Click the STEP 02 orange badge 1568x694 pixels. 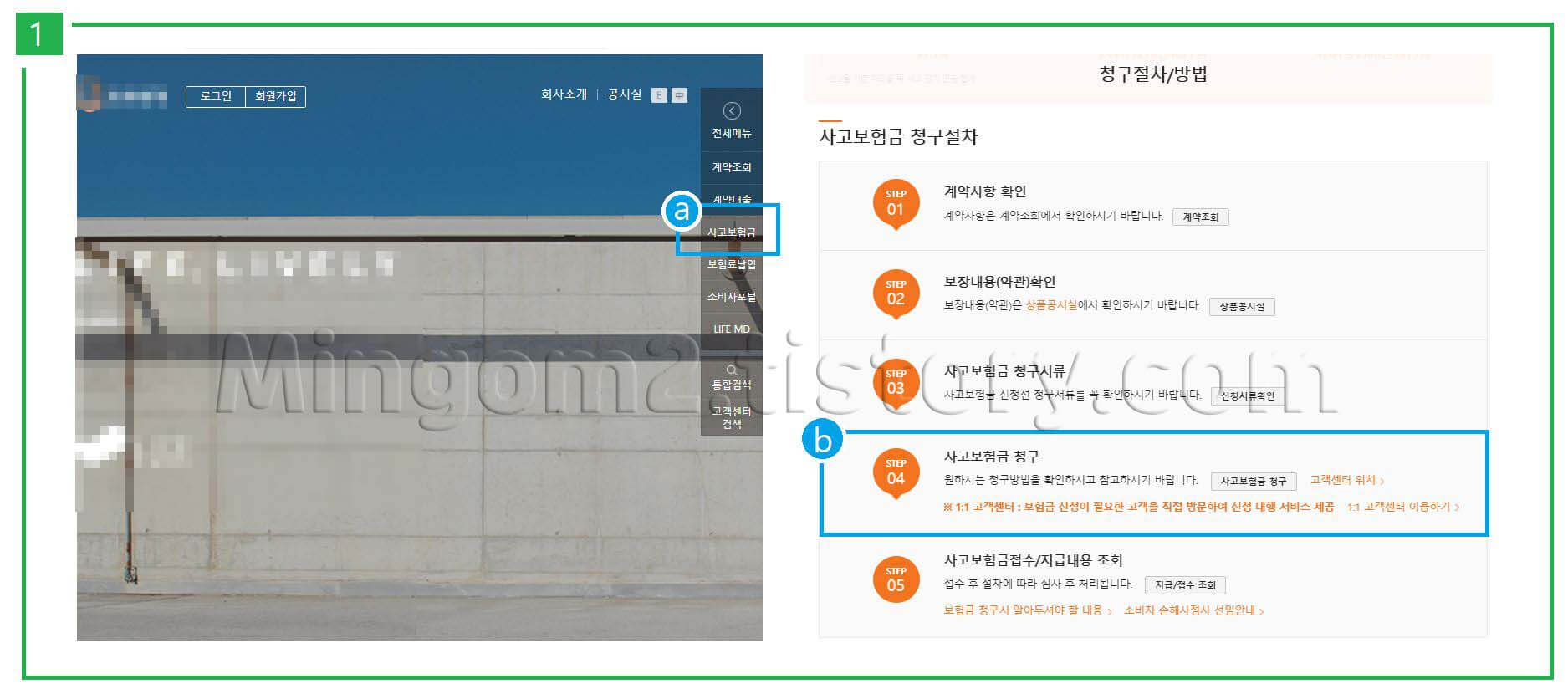tap(896, 293)
